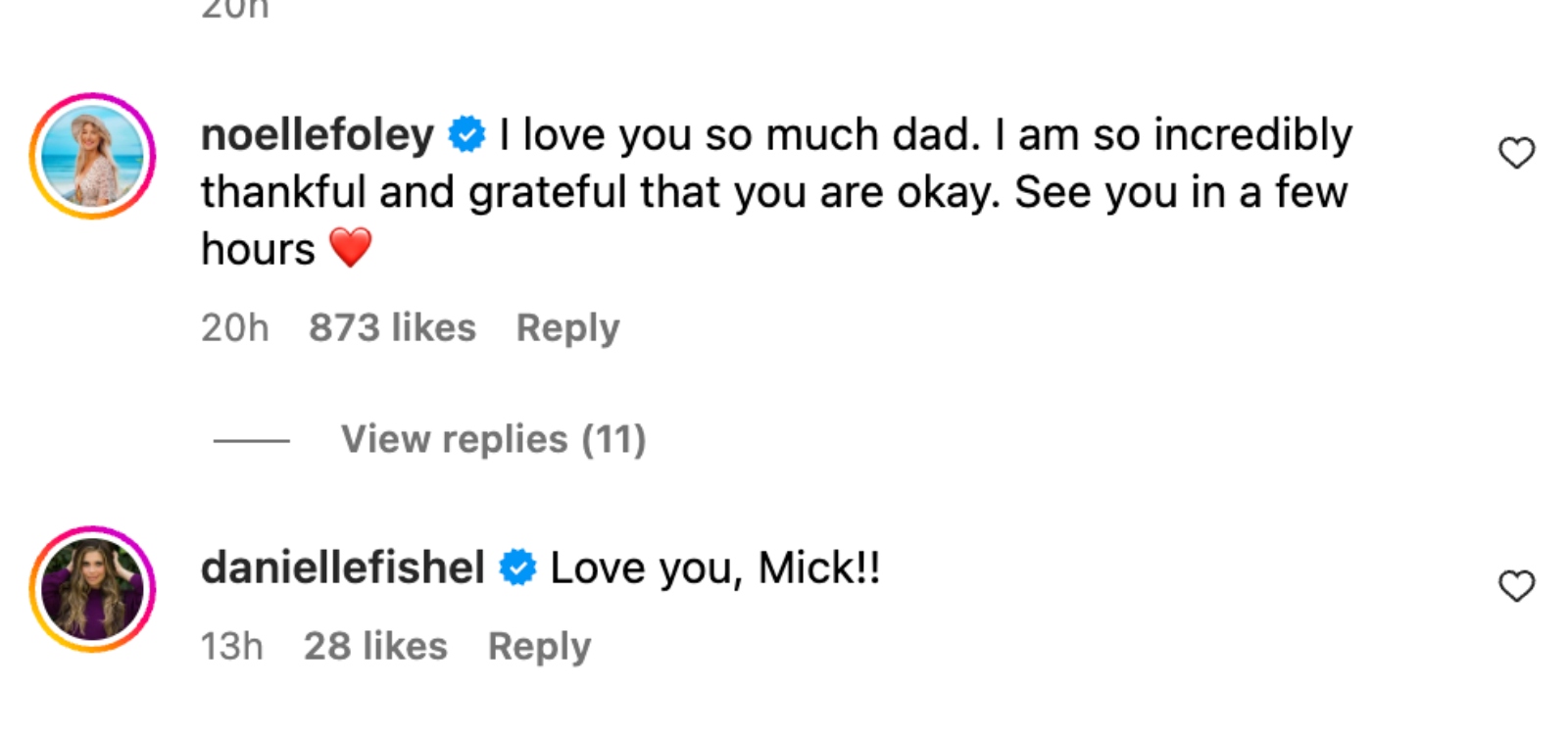This screenshot has width=1568, height=739.
Task: Click the red heart emoji after "hours"
Action: (350, 248)
